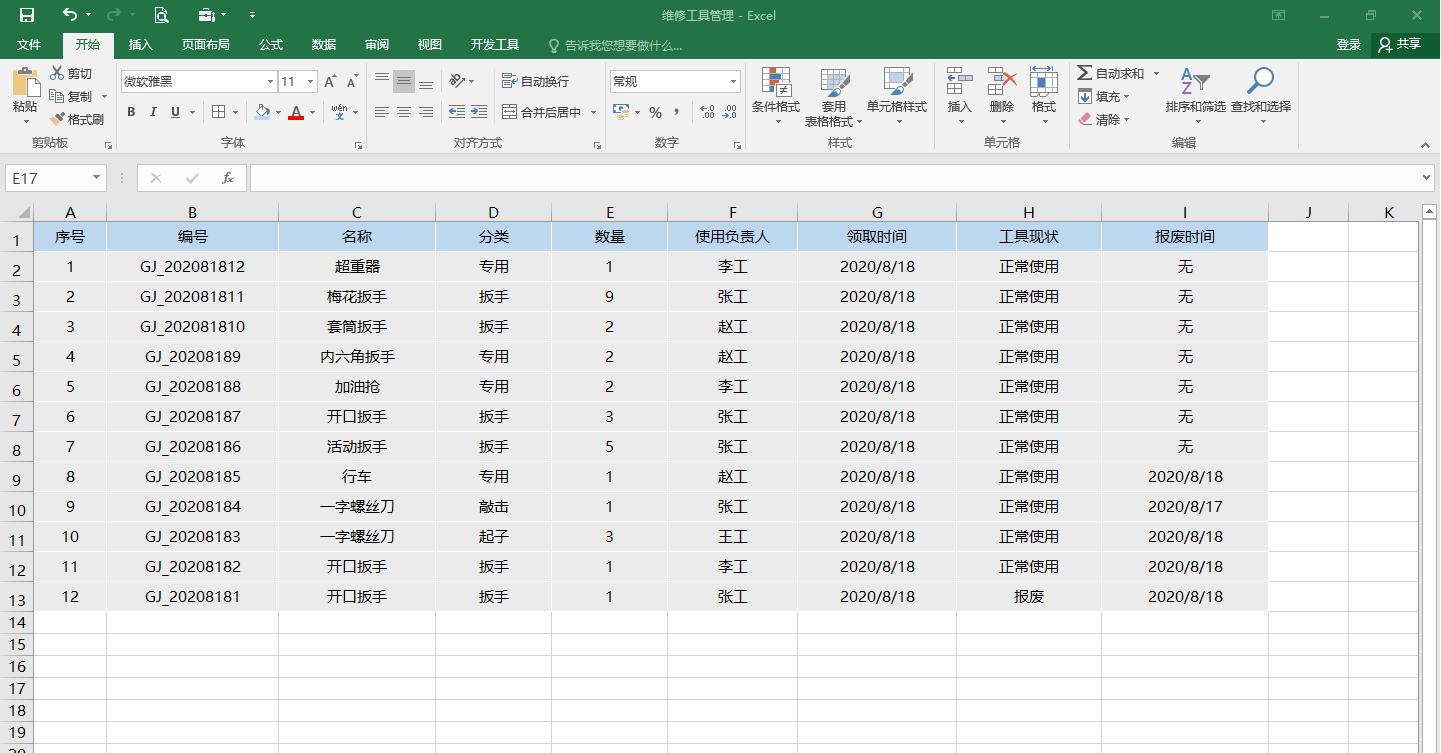Apply bold formatting with the B icon
The height and width of the screenshot is (753, 1441).
tap(130, 111)
